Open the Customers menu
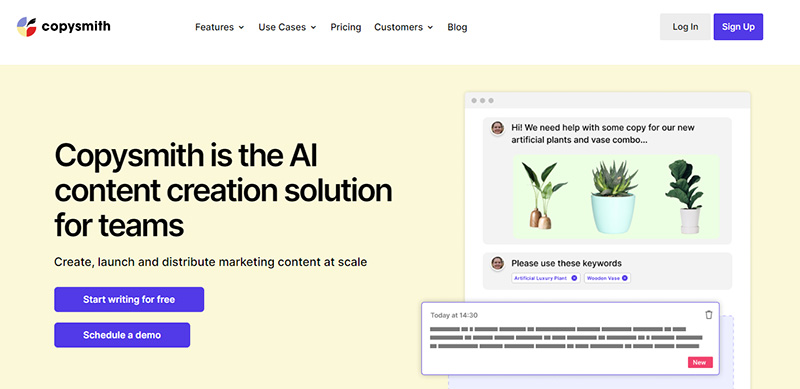The height and width of the screenshot is (389, 800). [x=404, y=27]
